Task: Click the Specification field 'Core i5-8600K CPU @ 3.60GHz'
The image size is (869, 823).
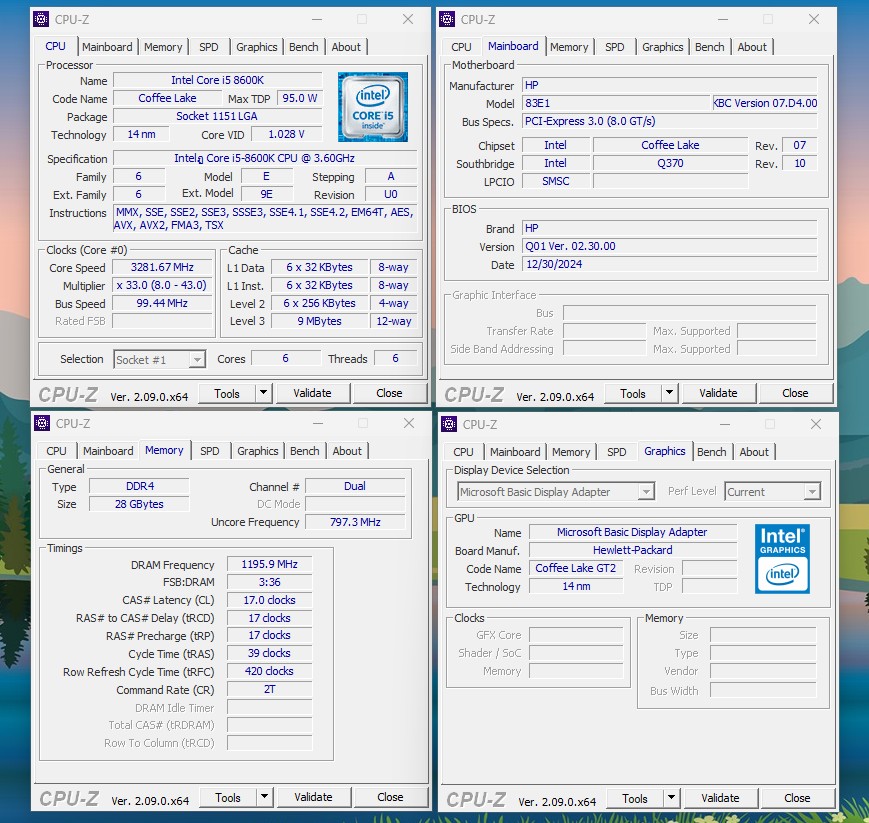Action: pyautogui.click(x=265, y=159)
